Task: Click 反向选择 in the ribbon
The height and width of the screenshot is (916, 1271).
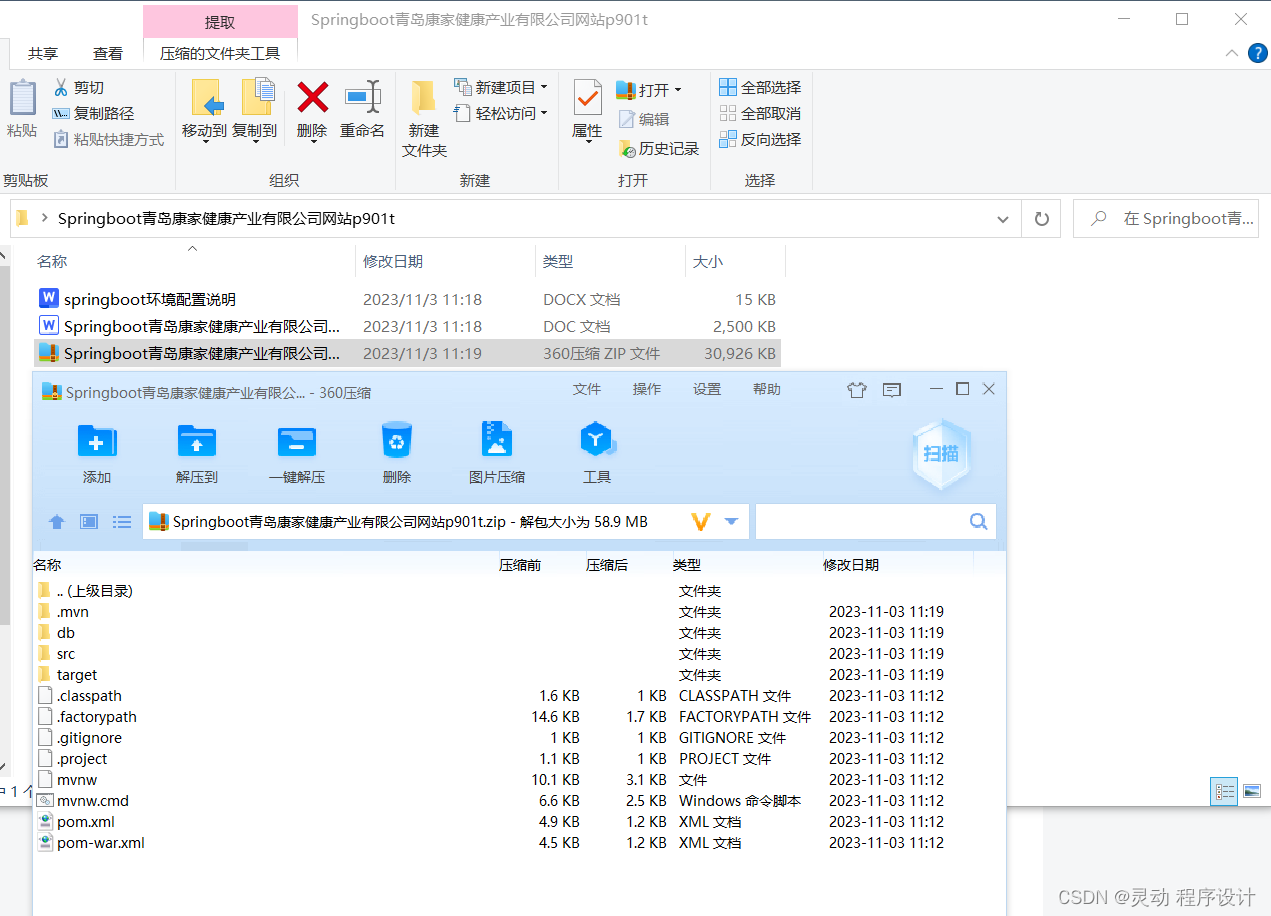Action: (760, 140)
